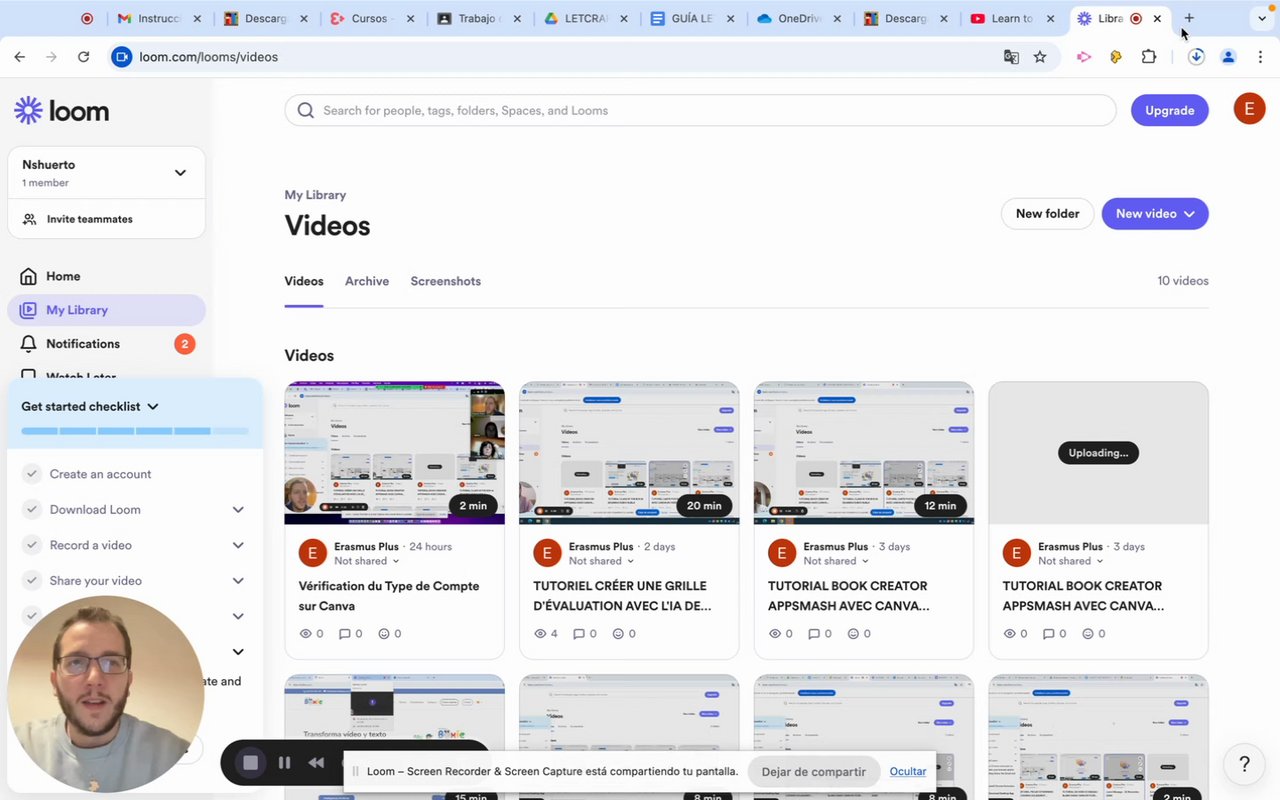Open Not shared dropdown on TUTORIEL CRÉER UNE GRILLE video
The image size is (1280, 800).
(x=602, y=561)
